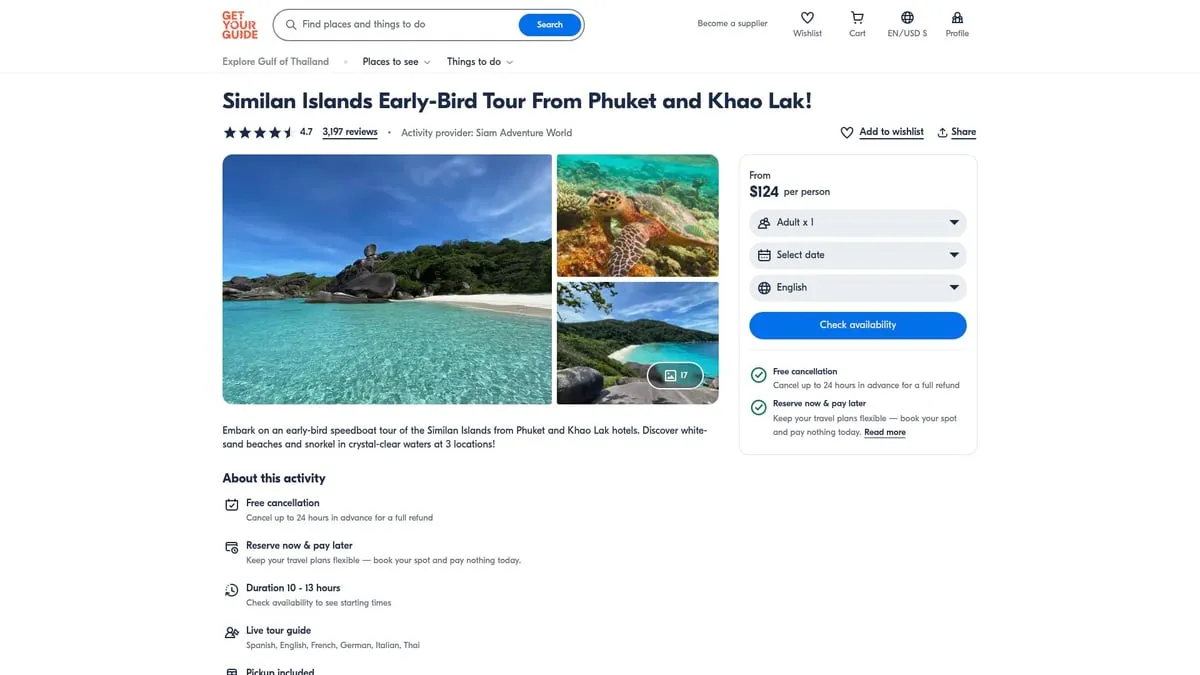
Task: Click the turtle snorkeling photo thumbnail
Action: (637, 214)
